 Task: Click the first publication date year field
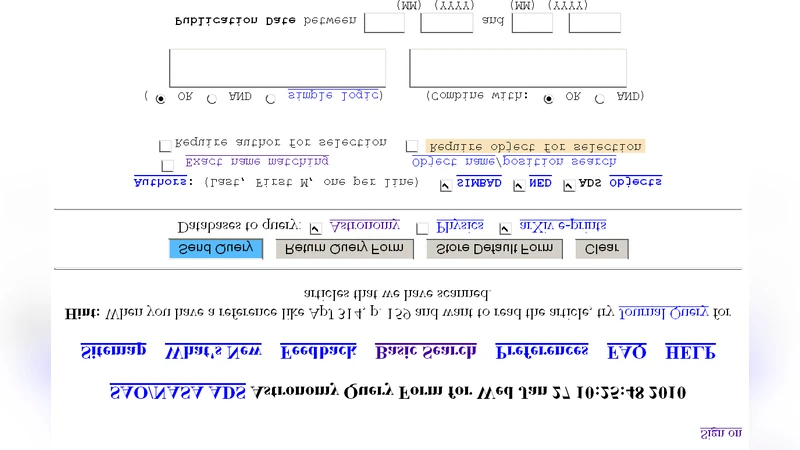(446, 22)
